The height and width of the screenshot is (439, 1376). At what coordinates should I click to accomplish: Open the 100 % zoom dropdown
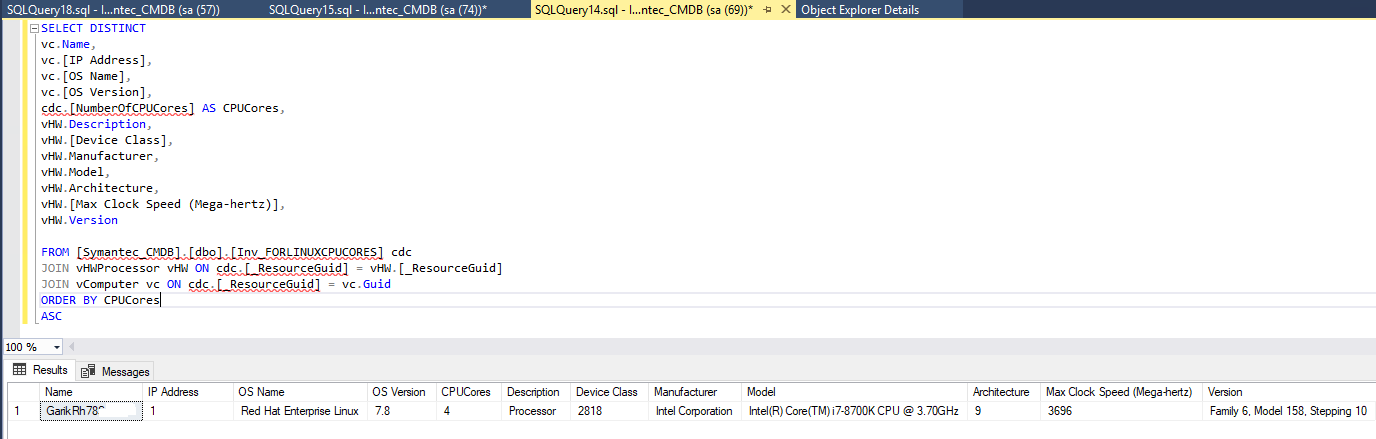56,347
